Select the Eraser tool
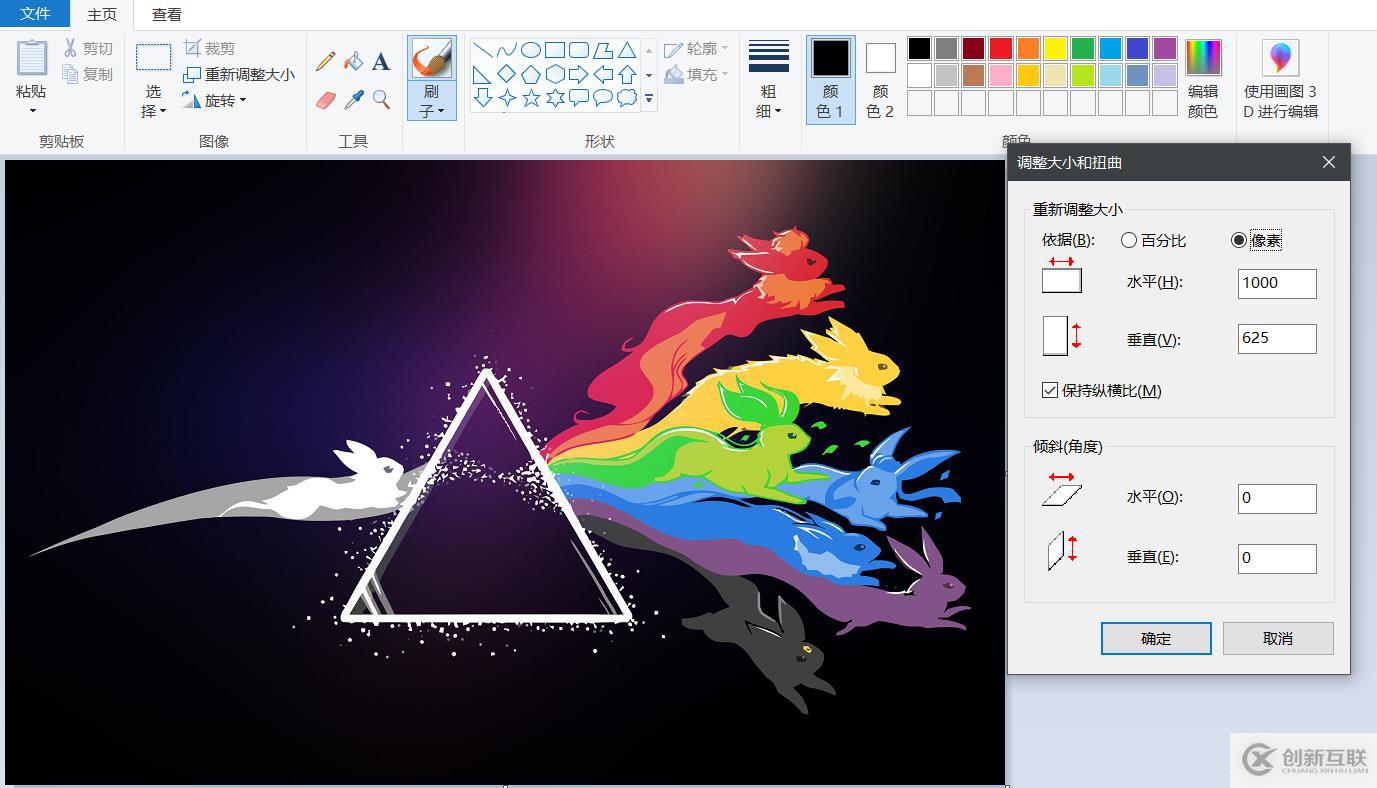The image size is (1377, 788). point(325,100)
